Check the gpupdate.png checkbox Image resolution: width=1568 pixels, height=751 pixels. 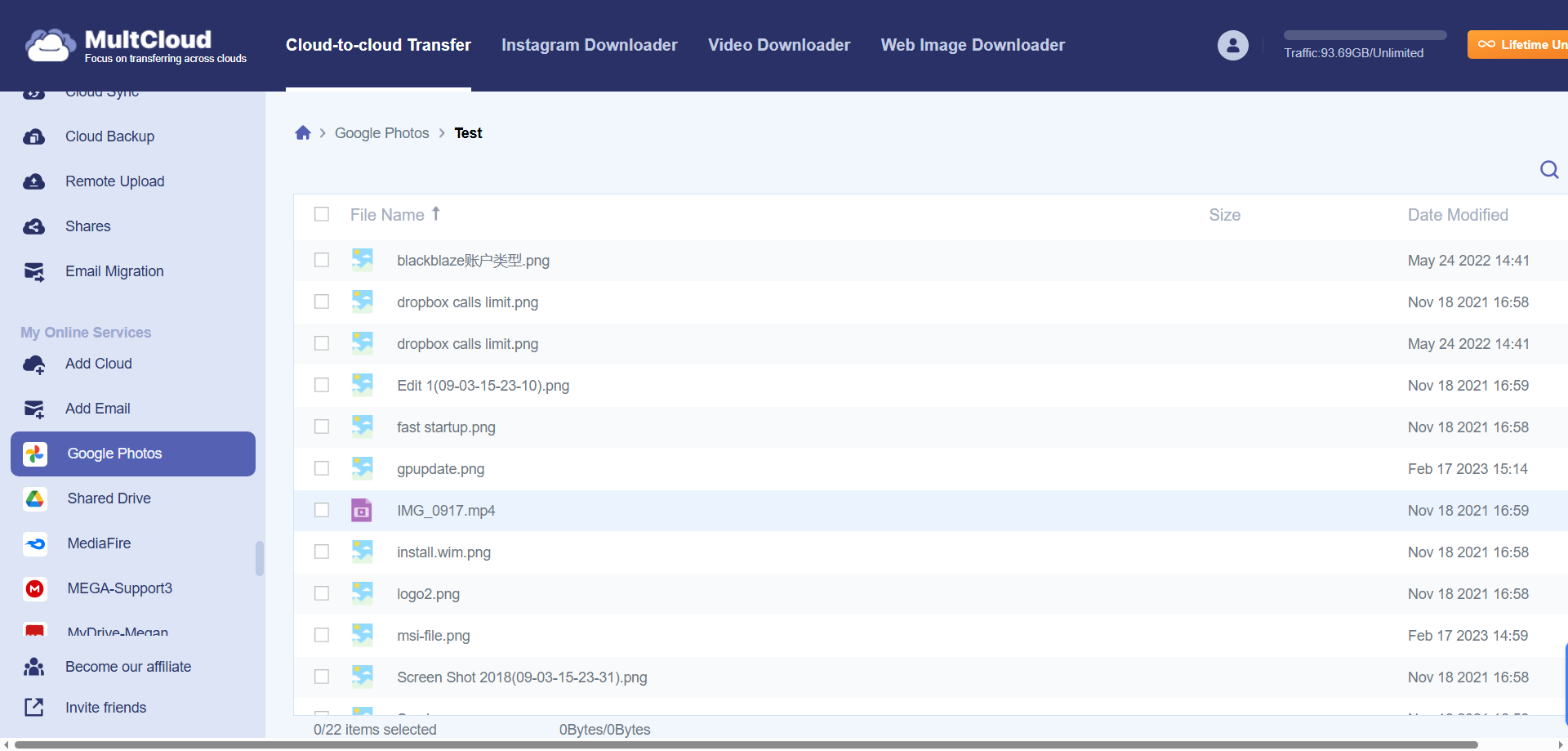(x=322, y=468)
